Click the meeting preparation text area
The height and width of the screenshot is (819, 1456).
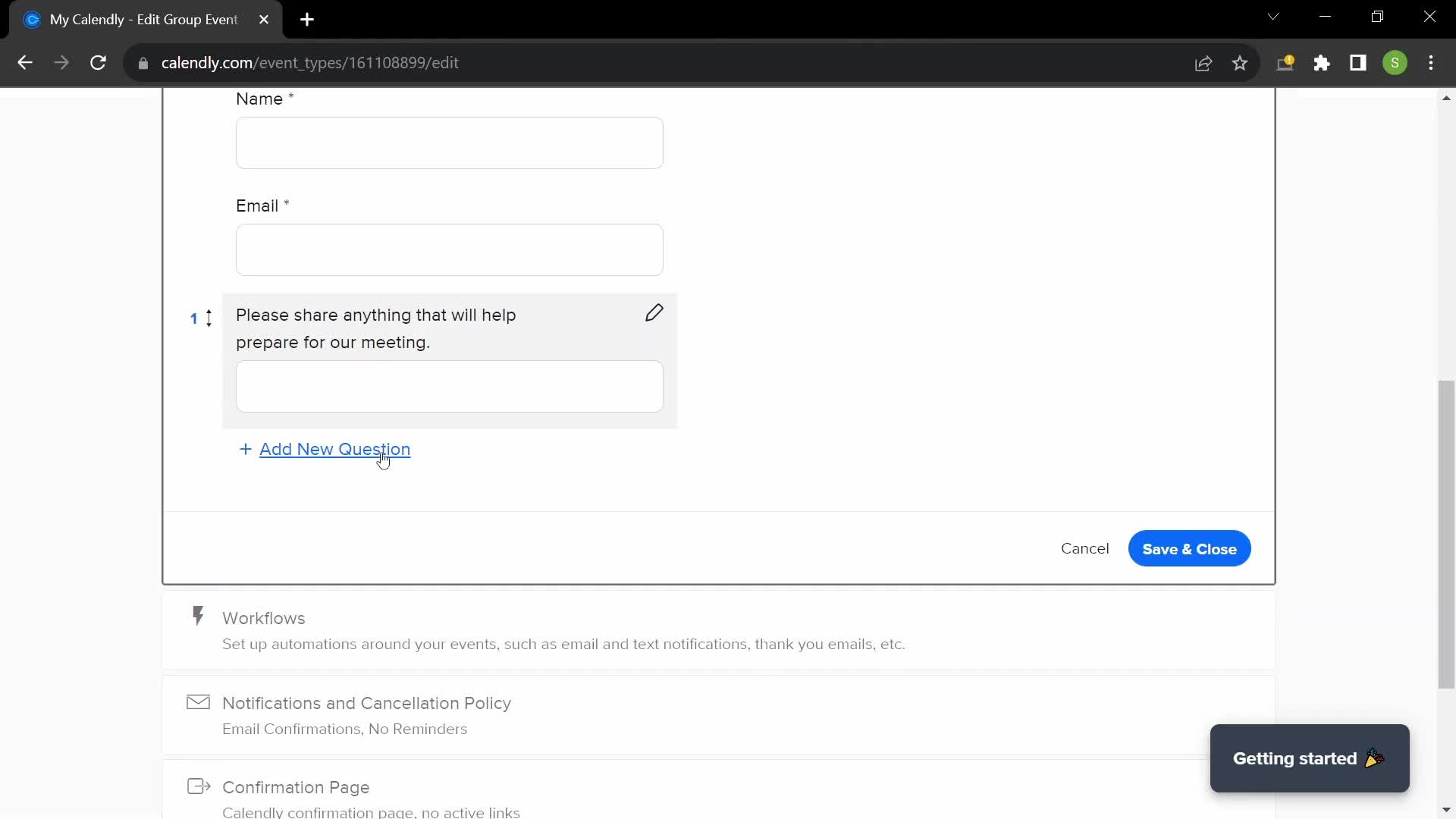click(450, 387)
